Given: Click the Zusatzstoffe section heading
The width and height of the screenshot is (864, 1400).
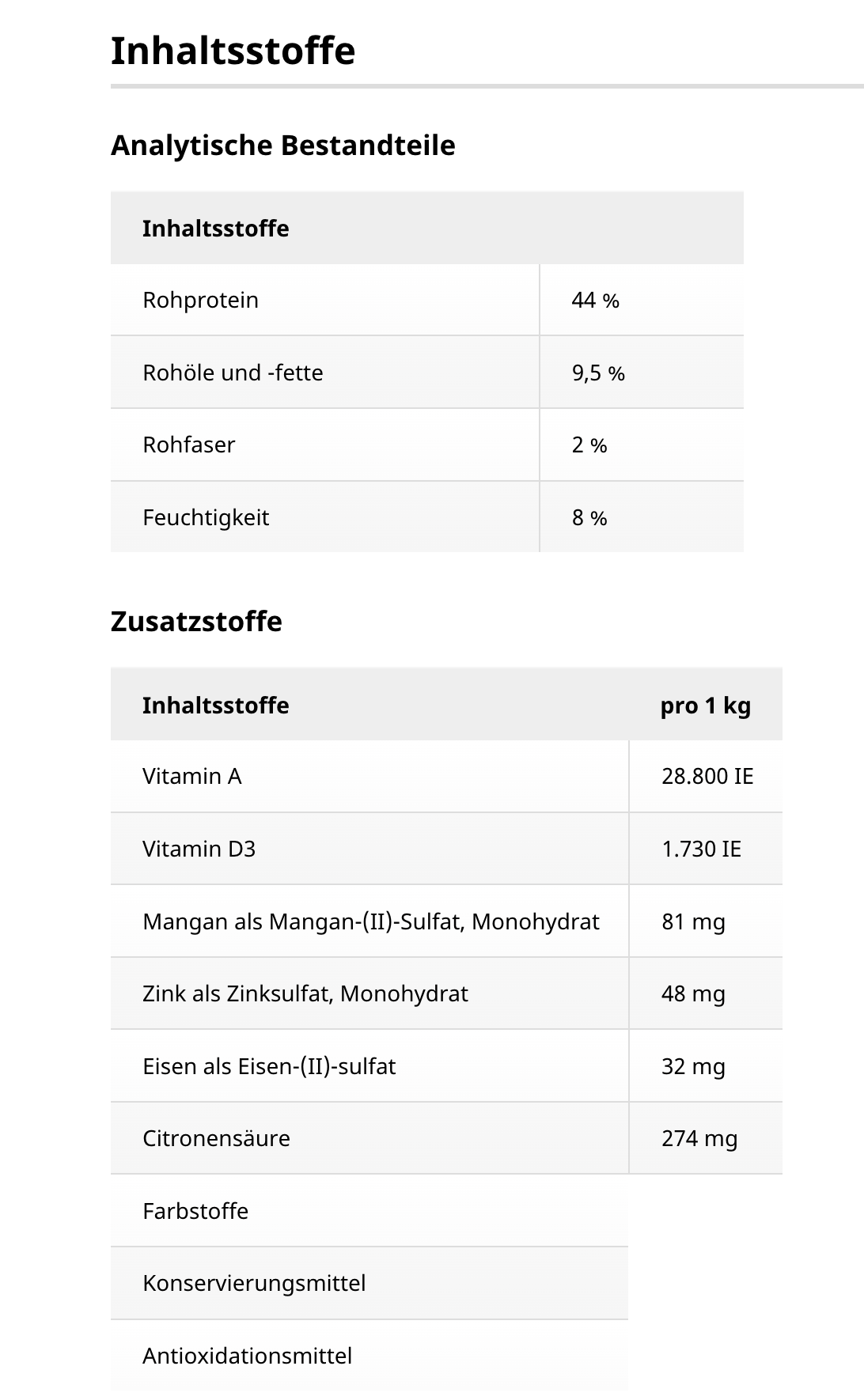Looking at the screenshot, I should click(x=196, y=622).
